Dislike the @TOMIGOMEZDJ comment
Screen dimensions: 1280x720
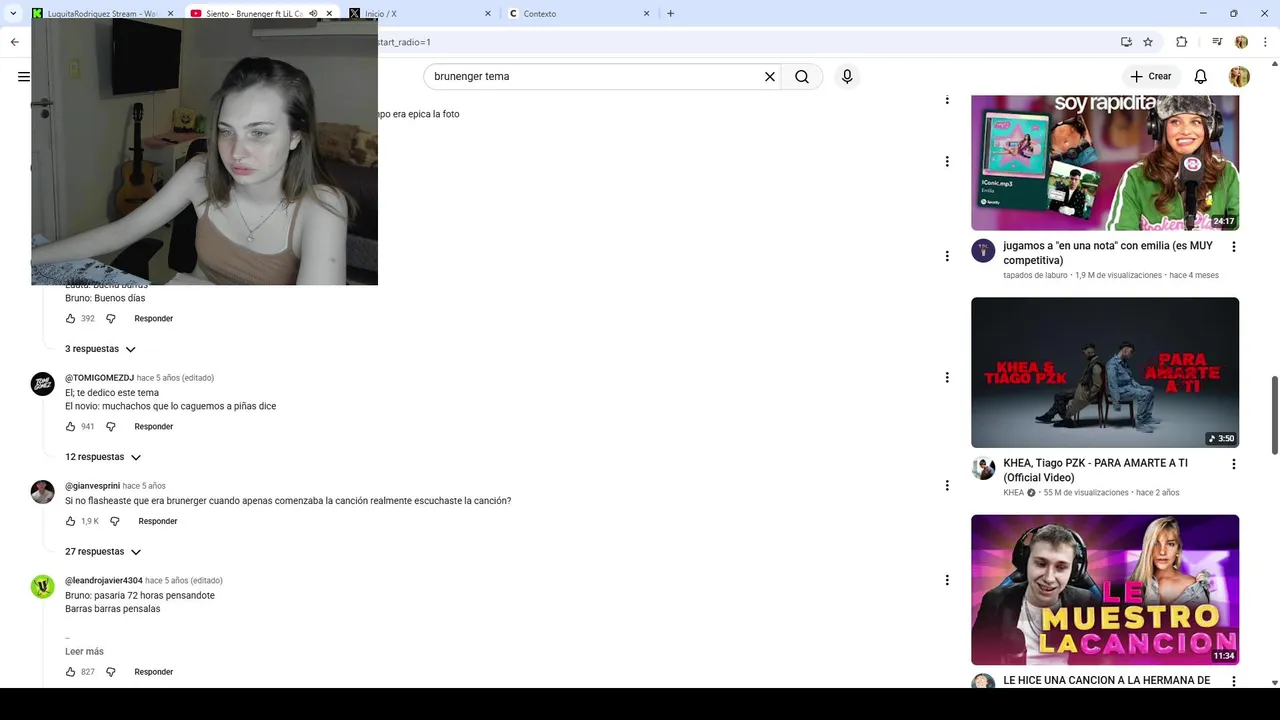tap(111, 427)
